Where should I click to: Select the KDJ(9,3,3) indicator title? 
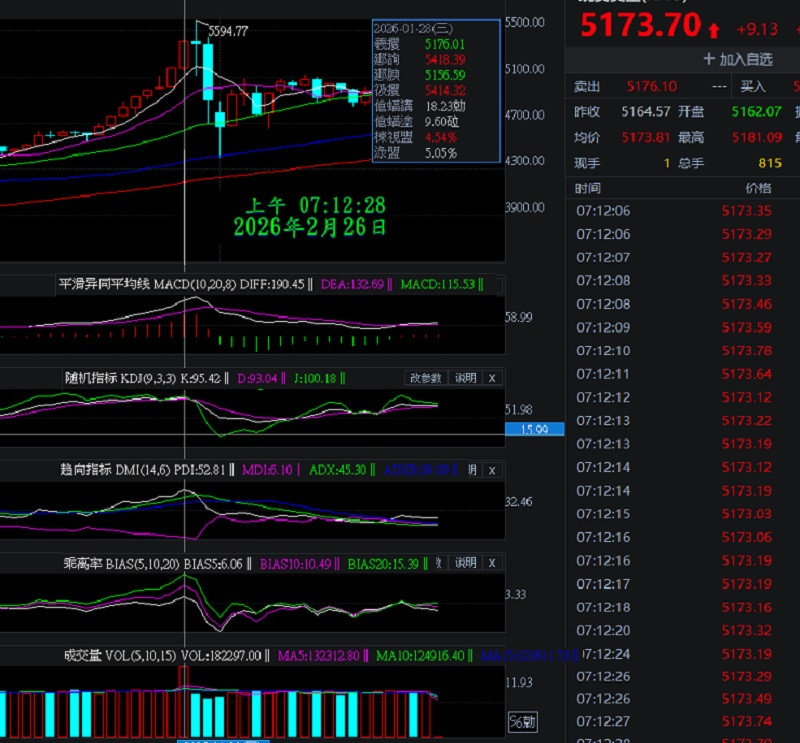pos(120,378)
